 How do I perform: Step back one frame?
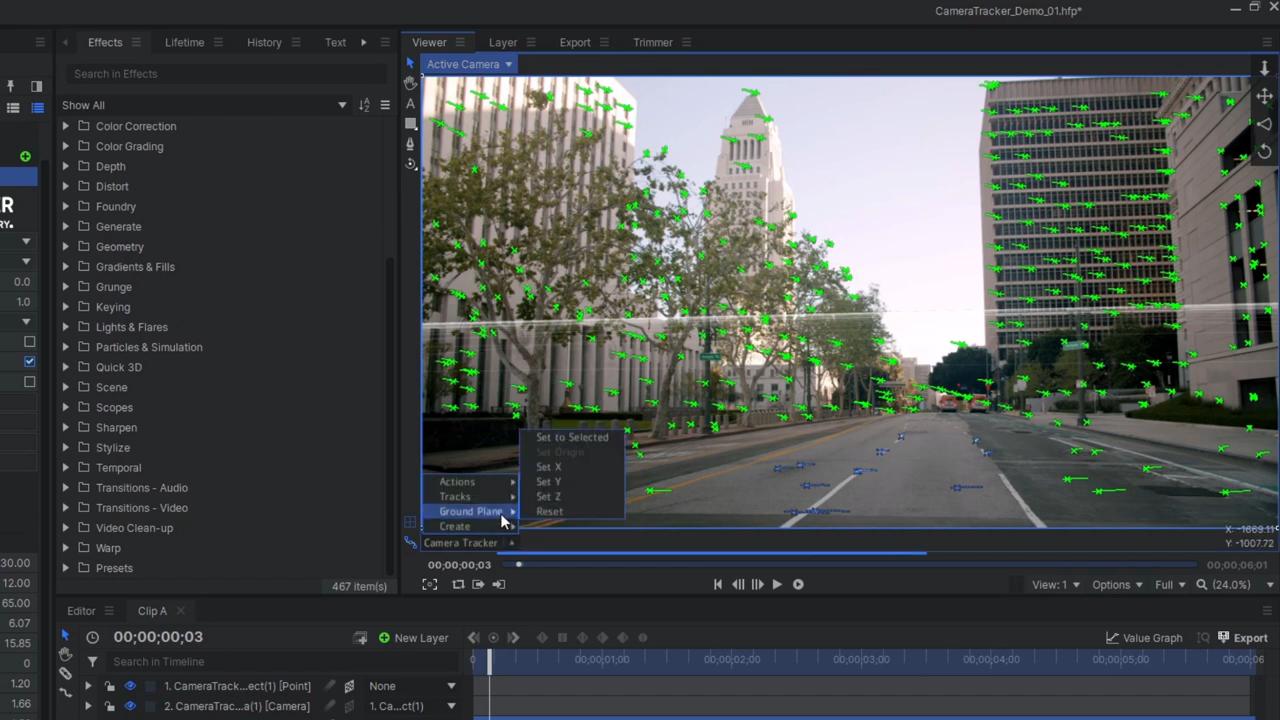tap(738, 584)
